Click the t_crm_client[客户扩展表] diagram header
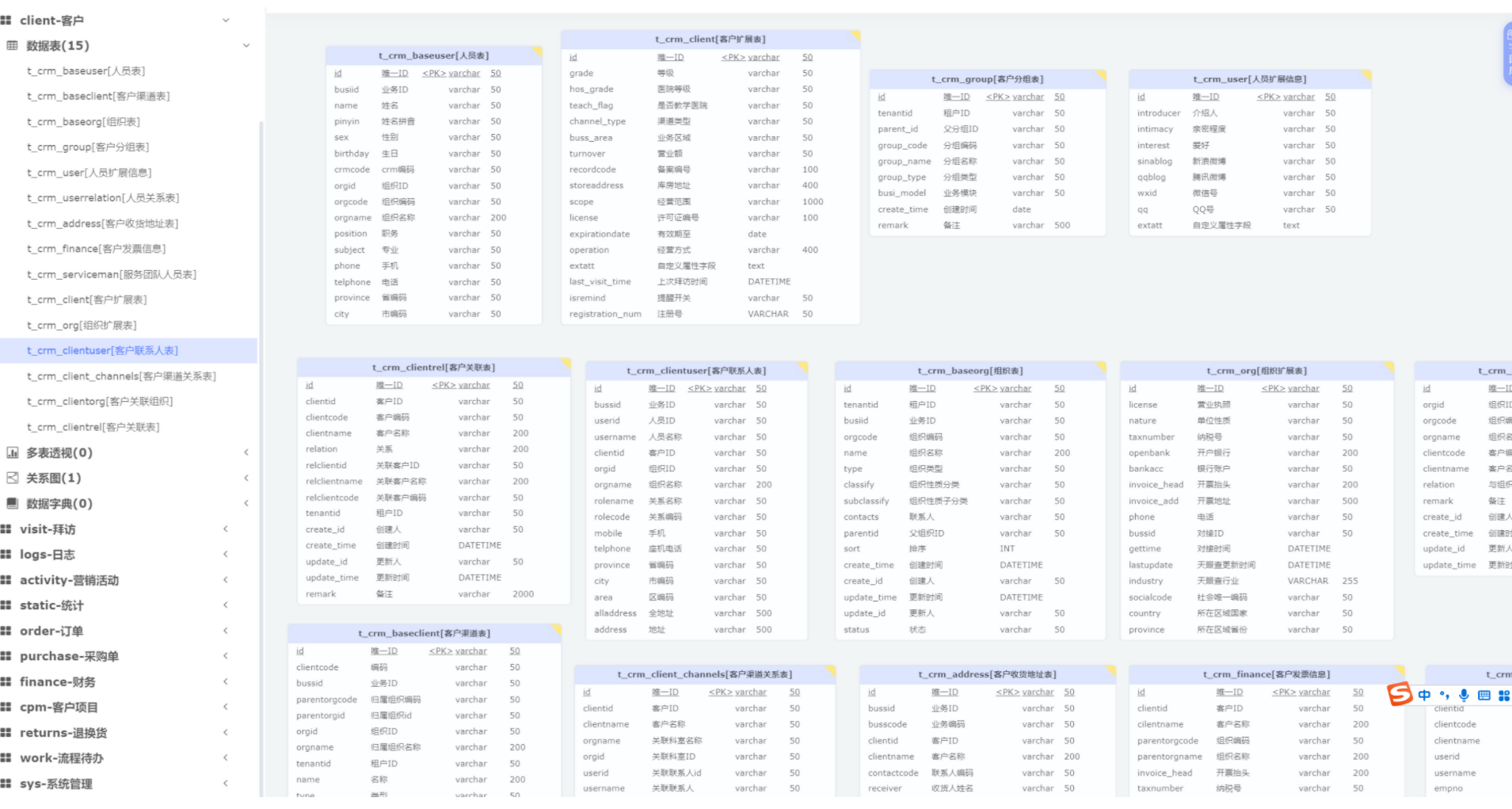This screenshot has height=809, width=1512. coord(710,39)
